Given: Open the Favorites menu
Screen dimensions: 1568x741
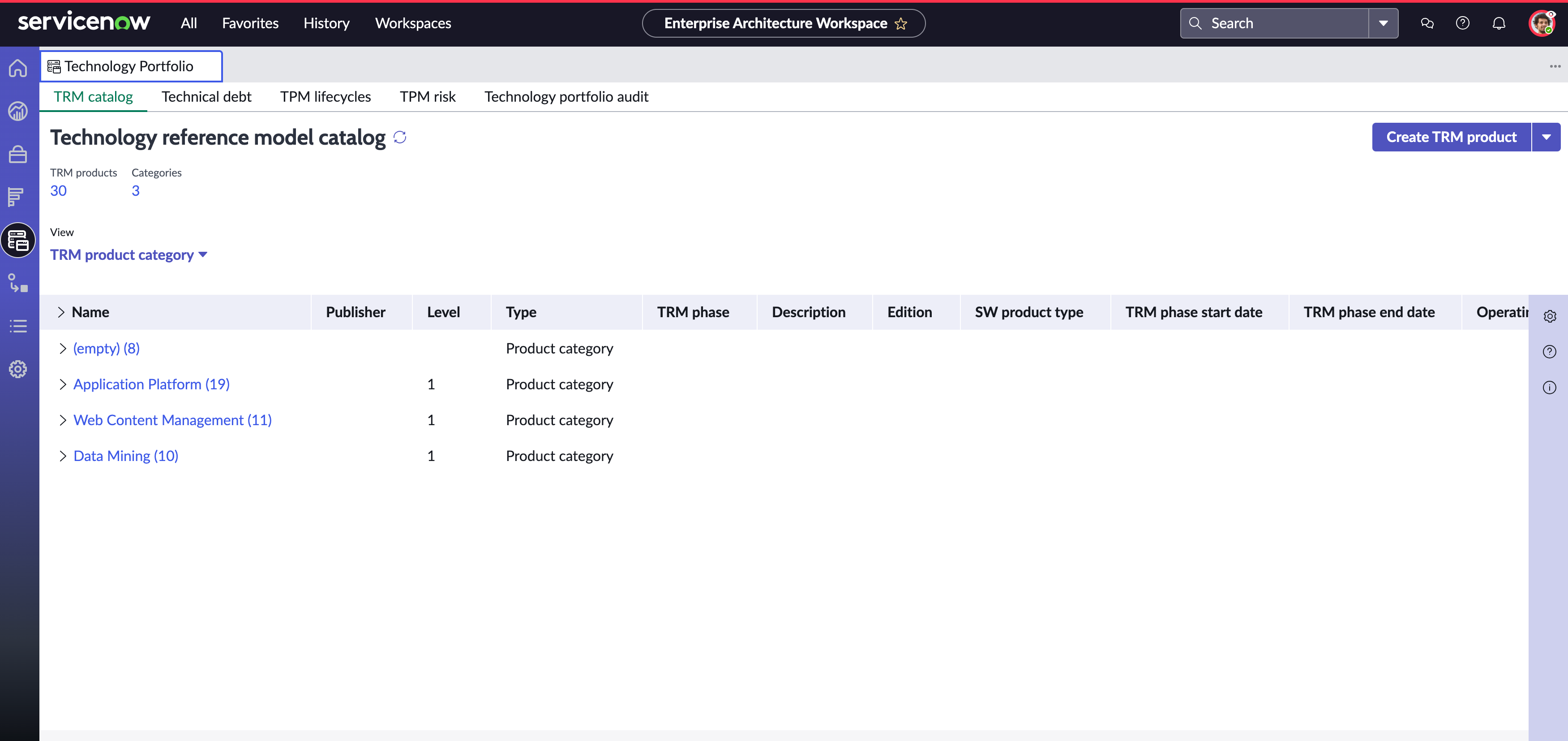Looking at the screenshot, I should click(x=250, y=23).
